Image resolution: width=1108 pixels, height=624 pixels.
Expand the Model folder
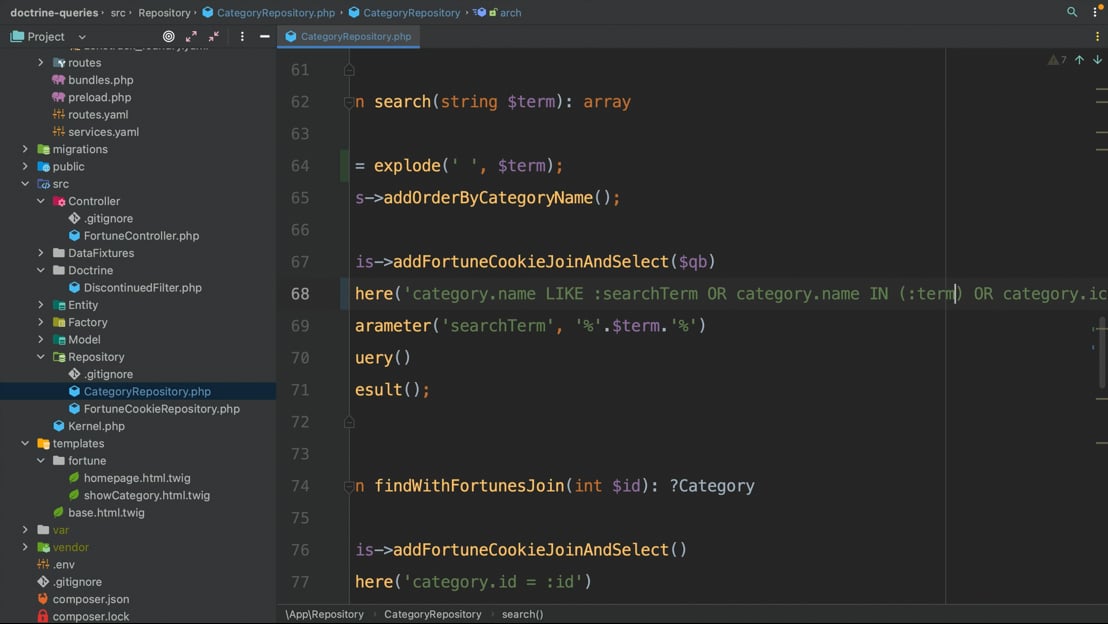point(41,339)
